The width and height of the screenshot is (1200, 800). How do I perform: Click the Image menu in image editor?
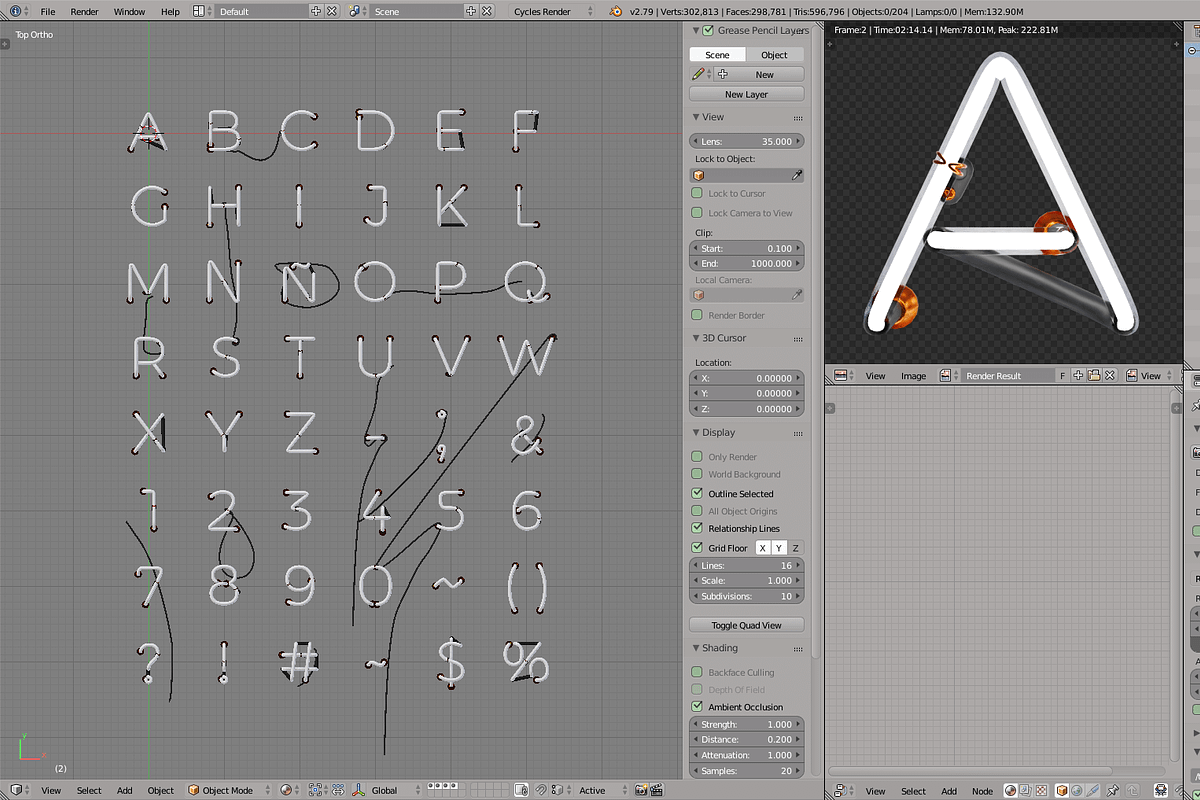[x=914, y=375]
